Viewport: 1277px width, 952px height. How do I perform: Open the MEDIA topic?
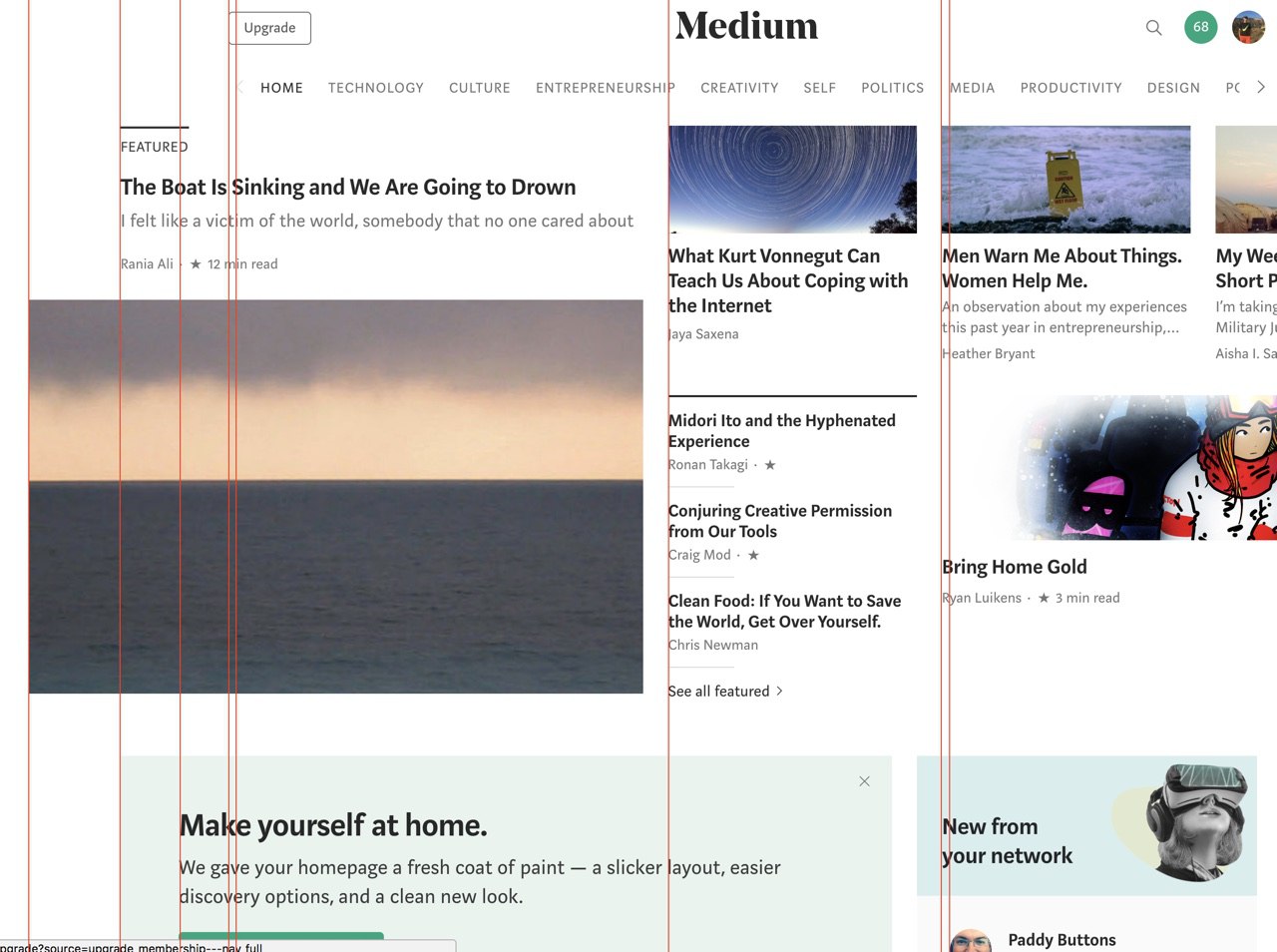click(973, 88)
